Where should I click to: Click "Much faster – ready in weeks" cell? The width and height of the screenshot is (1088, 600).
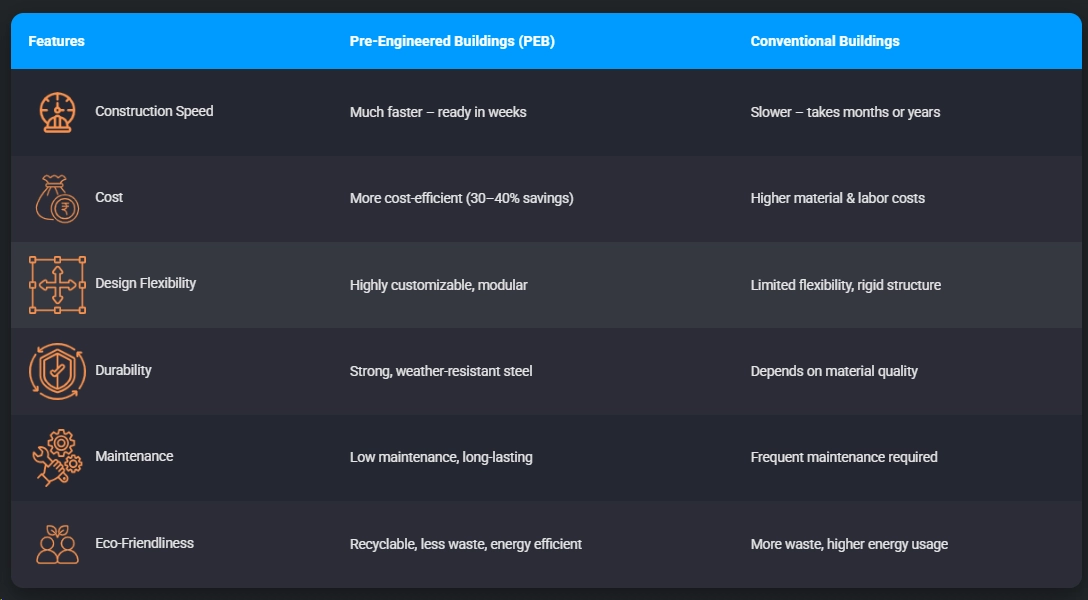click(438, 112)
